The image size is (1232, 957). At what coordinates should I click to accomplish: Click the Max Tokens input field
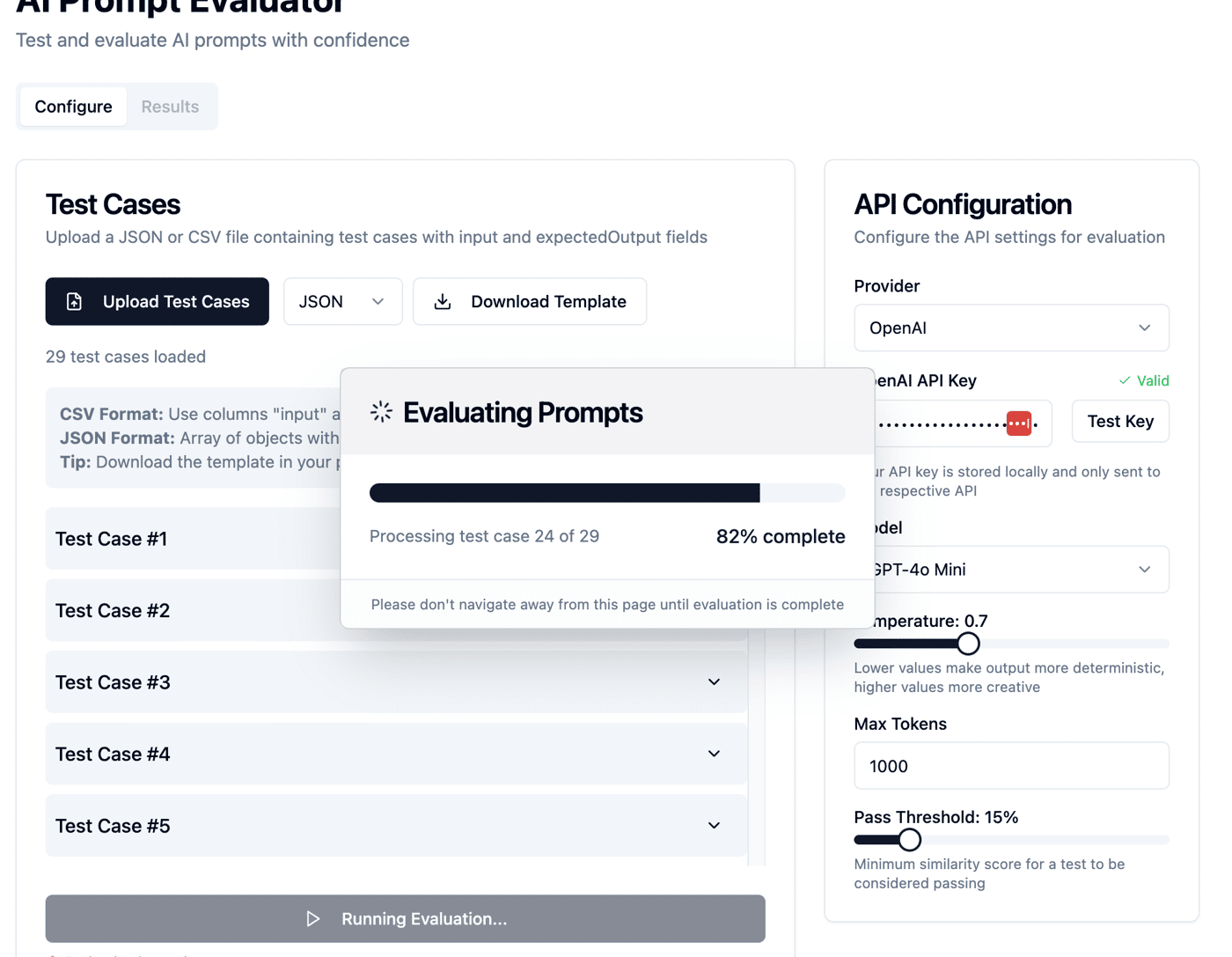click(1011, 766)
